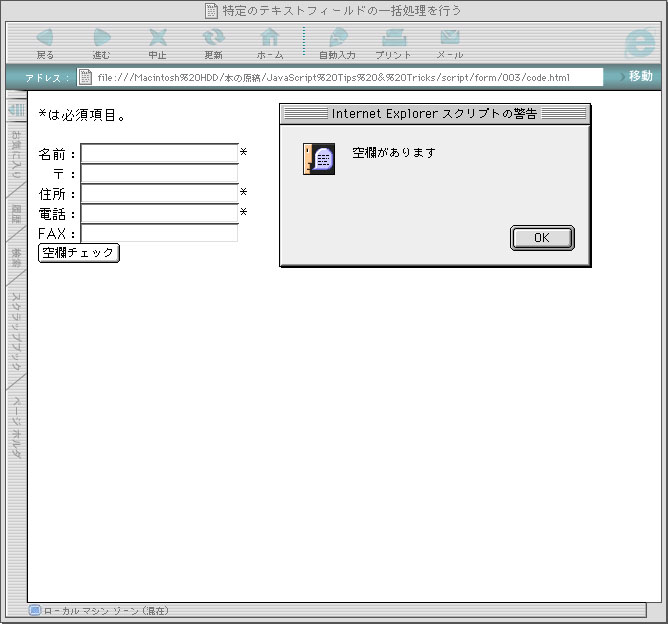
Task: Click the alert dialog speech icon
Action: [319, 160]
